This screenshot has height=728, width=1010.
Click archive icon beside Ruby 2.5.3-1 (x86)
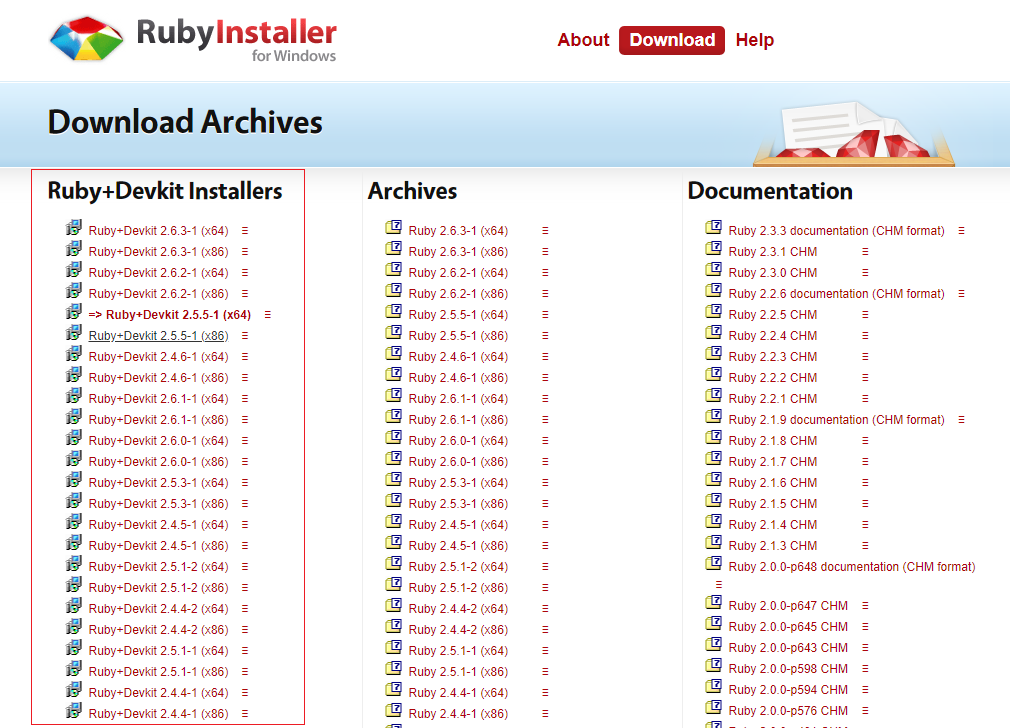(x=394, y=501)
